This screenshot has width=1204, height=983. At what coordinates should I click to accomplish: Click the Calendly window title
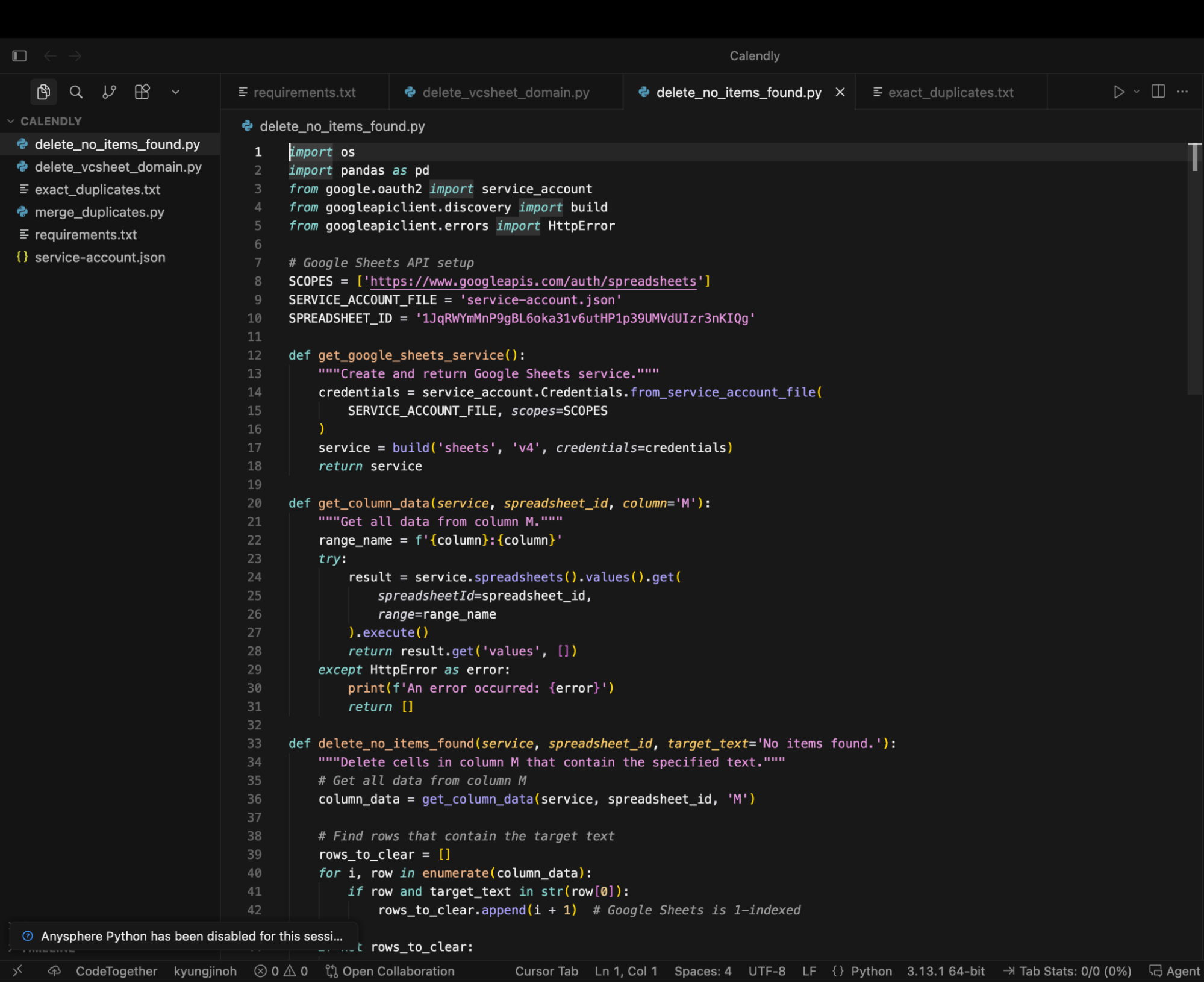[x=755, y=56]
